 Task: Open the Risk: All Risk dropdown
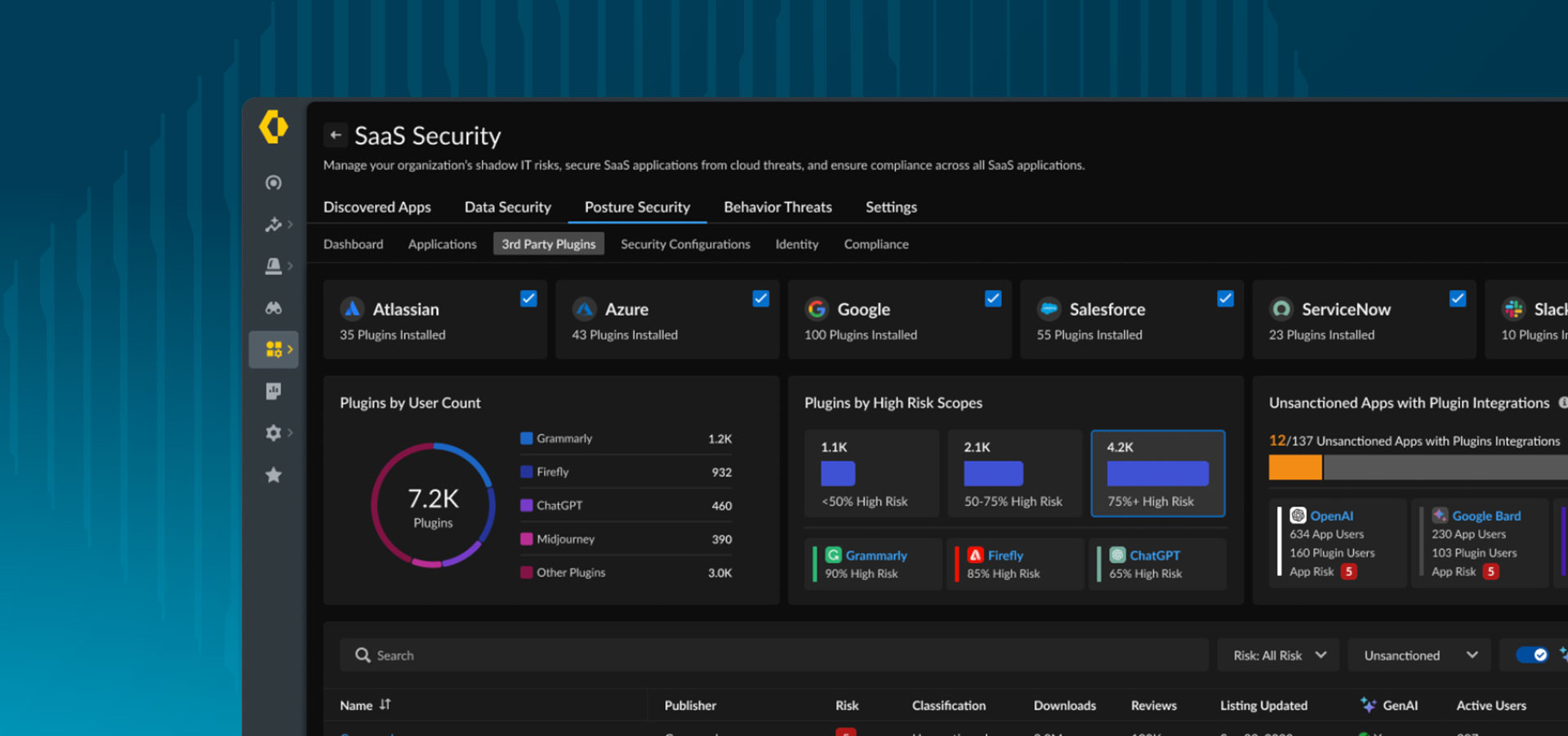(1277, 654)
